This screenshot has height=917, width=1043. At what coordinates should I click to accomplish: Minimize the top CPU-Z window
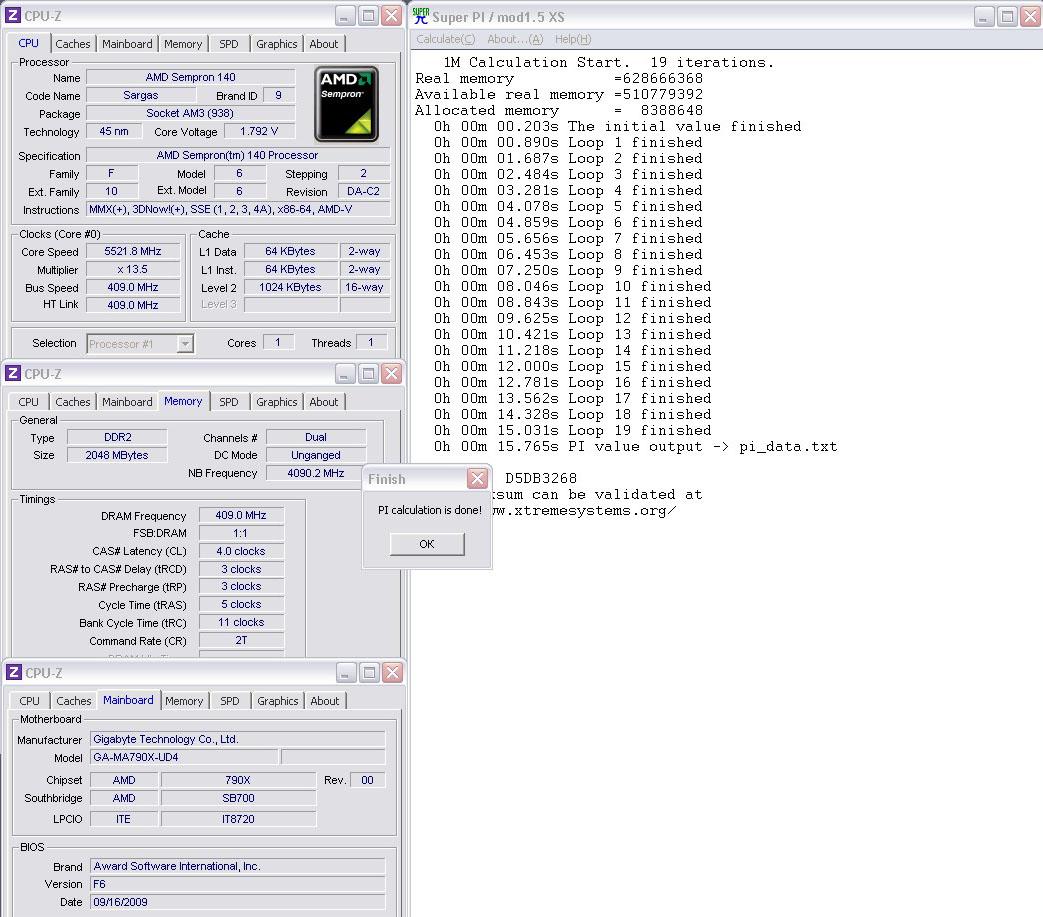(345, 16)
